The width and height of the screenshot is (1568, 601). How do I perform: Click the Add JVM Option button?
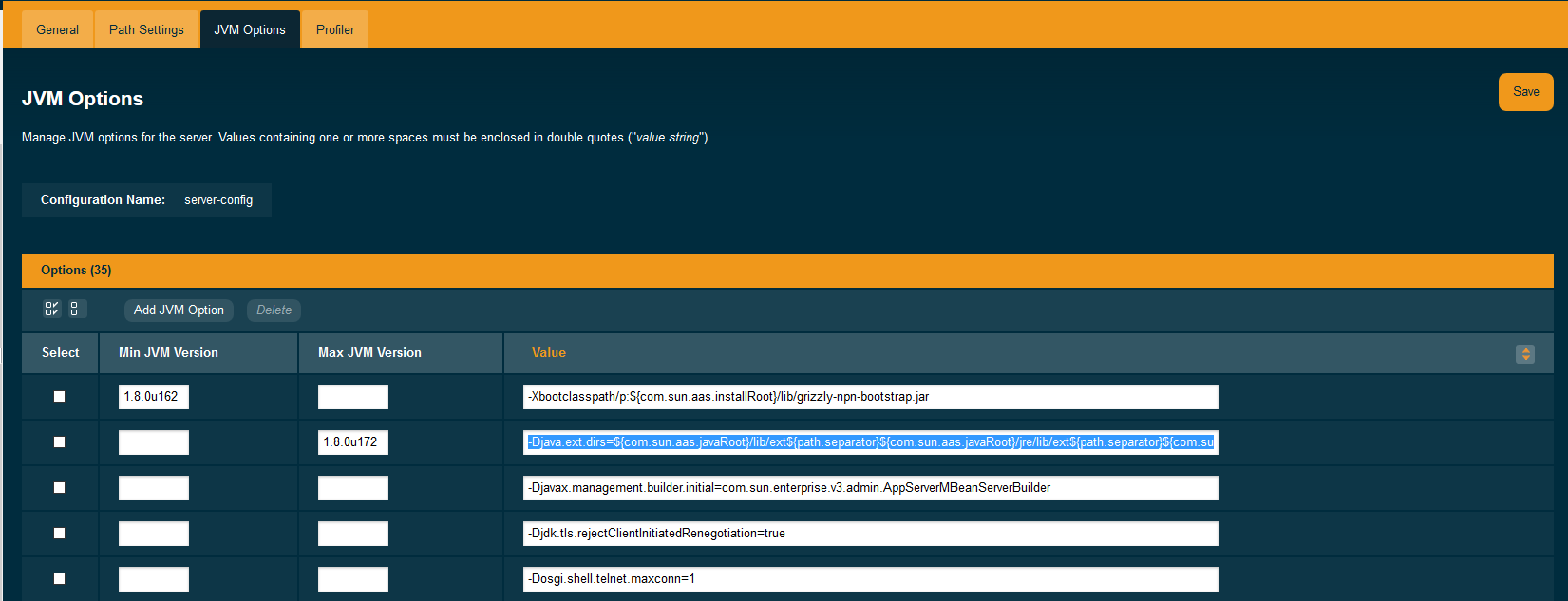click(x=179, y=310)
